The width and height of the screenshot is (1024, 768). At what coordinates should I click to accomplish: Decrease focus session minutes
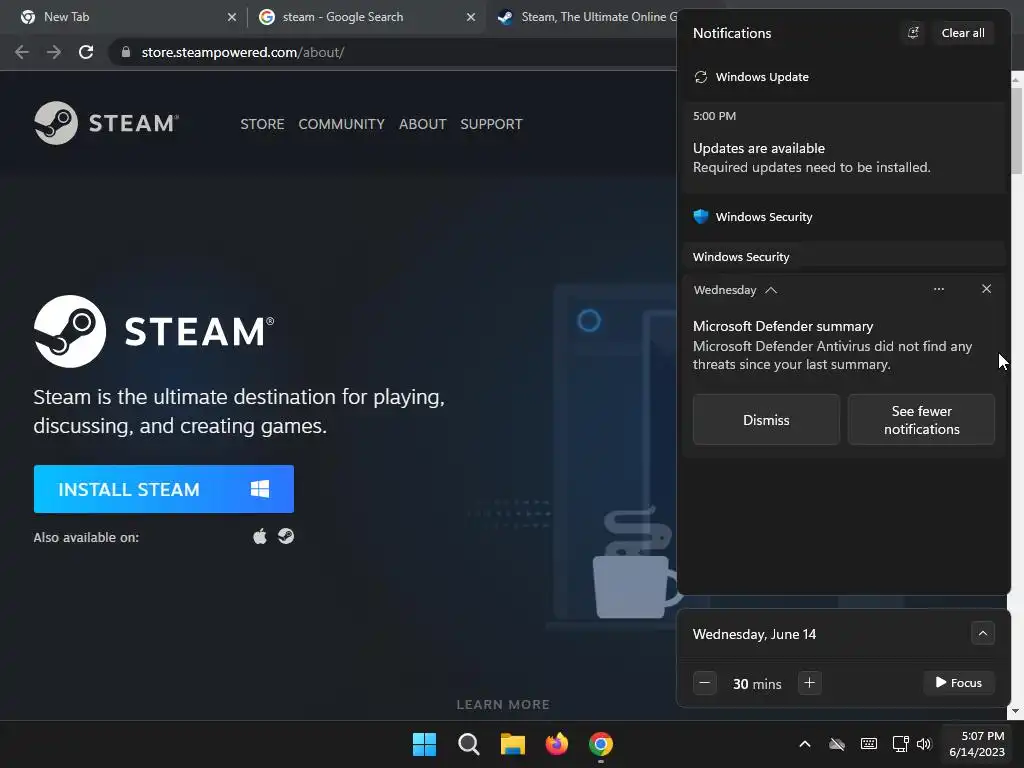705,683
